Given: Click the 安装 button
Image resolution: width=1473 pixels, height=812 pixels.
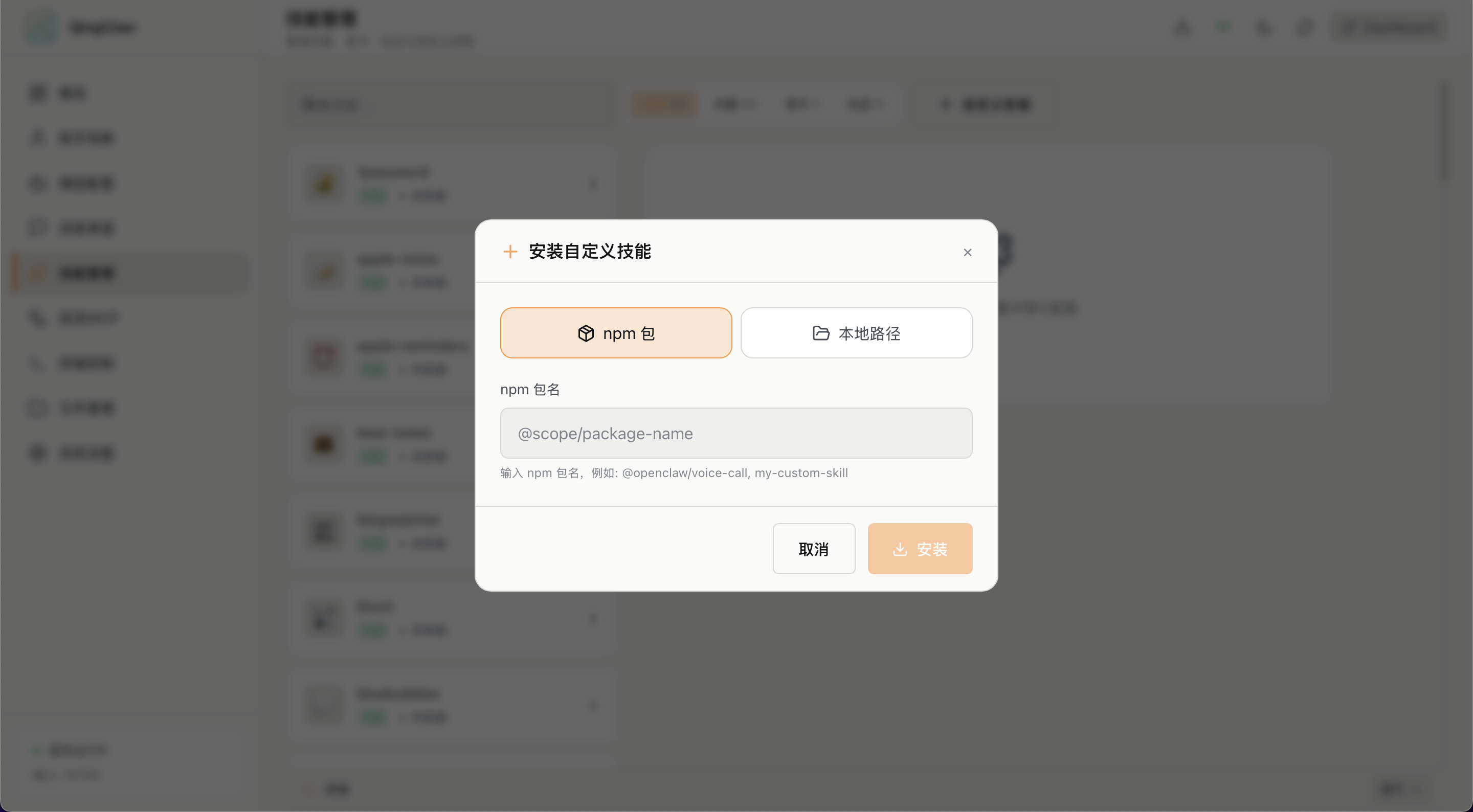Looking at the screenshot, I should pos(920,548).
